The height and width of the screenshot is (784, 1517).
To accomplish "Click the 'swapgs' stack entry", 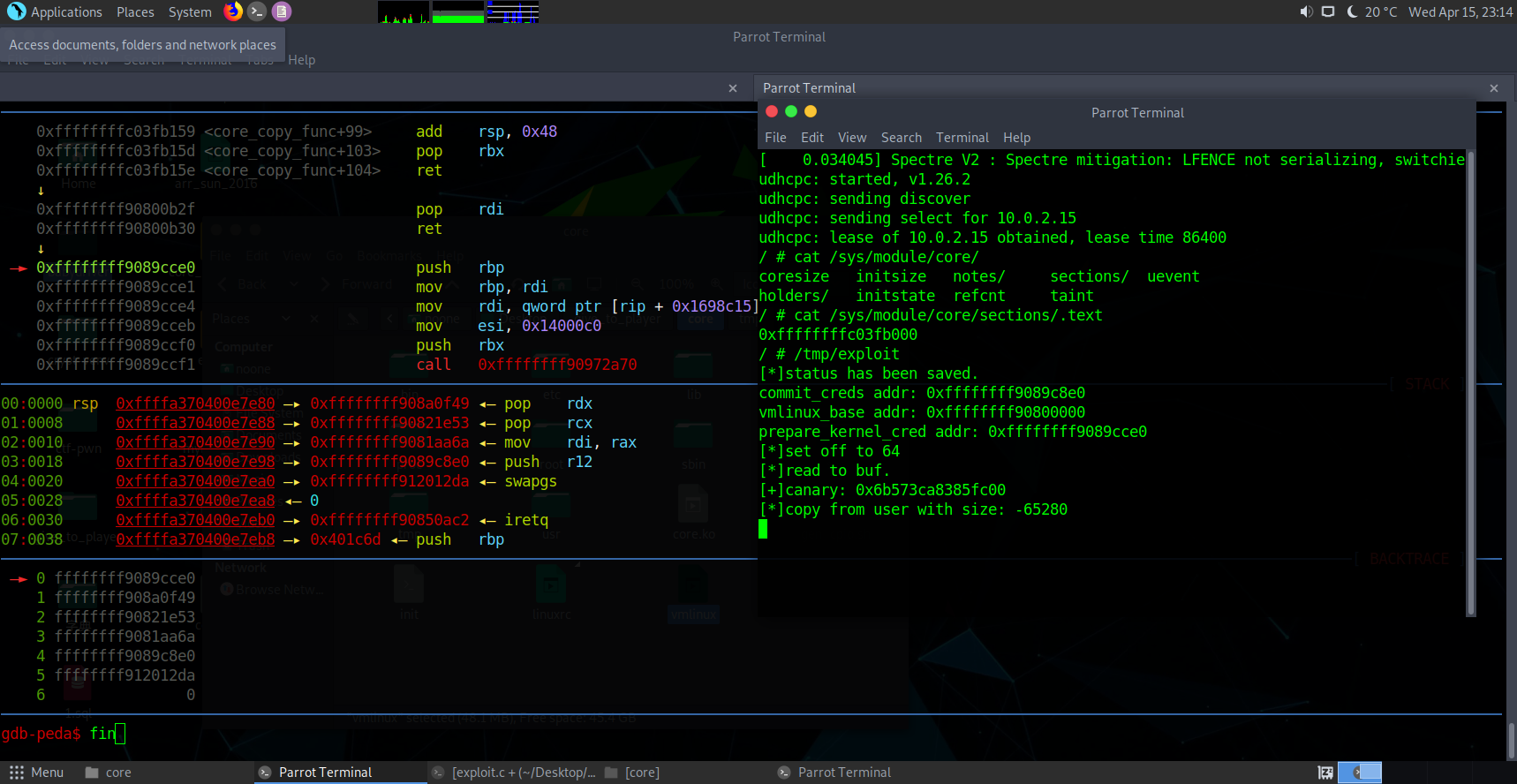I will (531, 481).
